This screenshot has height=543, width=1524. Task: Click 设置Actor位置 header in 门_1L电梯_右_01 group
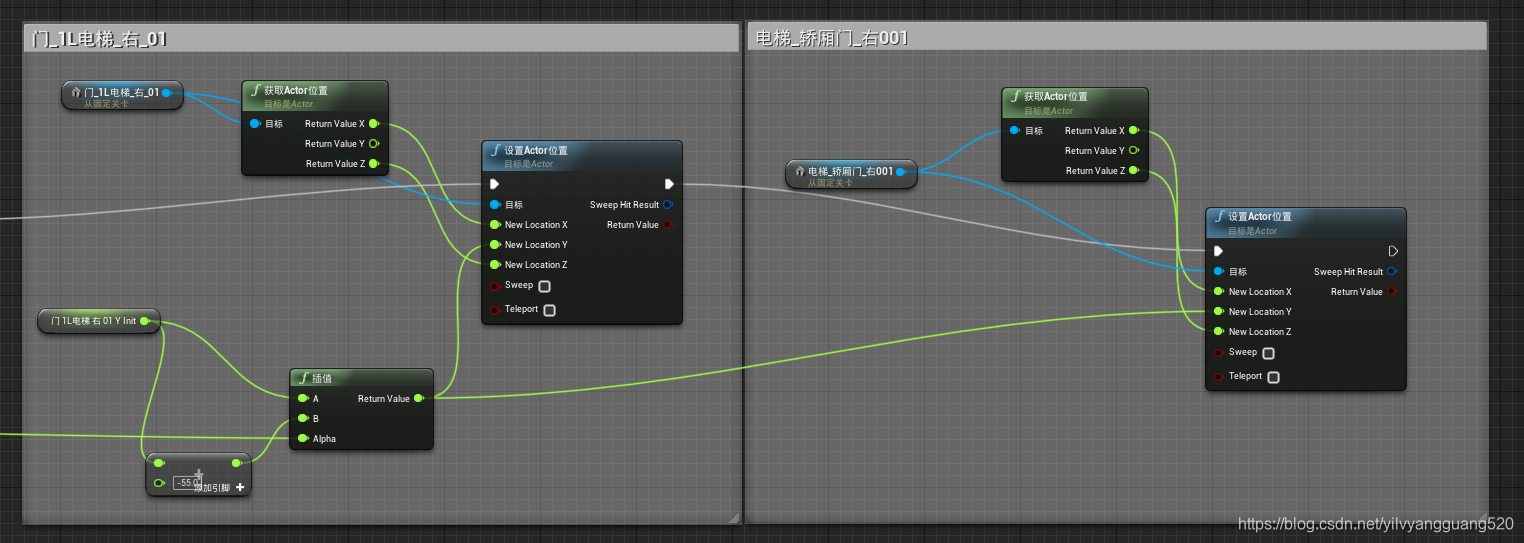[582, 156]
